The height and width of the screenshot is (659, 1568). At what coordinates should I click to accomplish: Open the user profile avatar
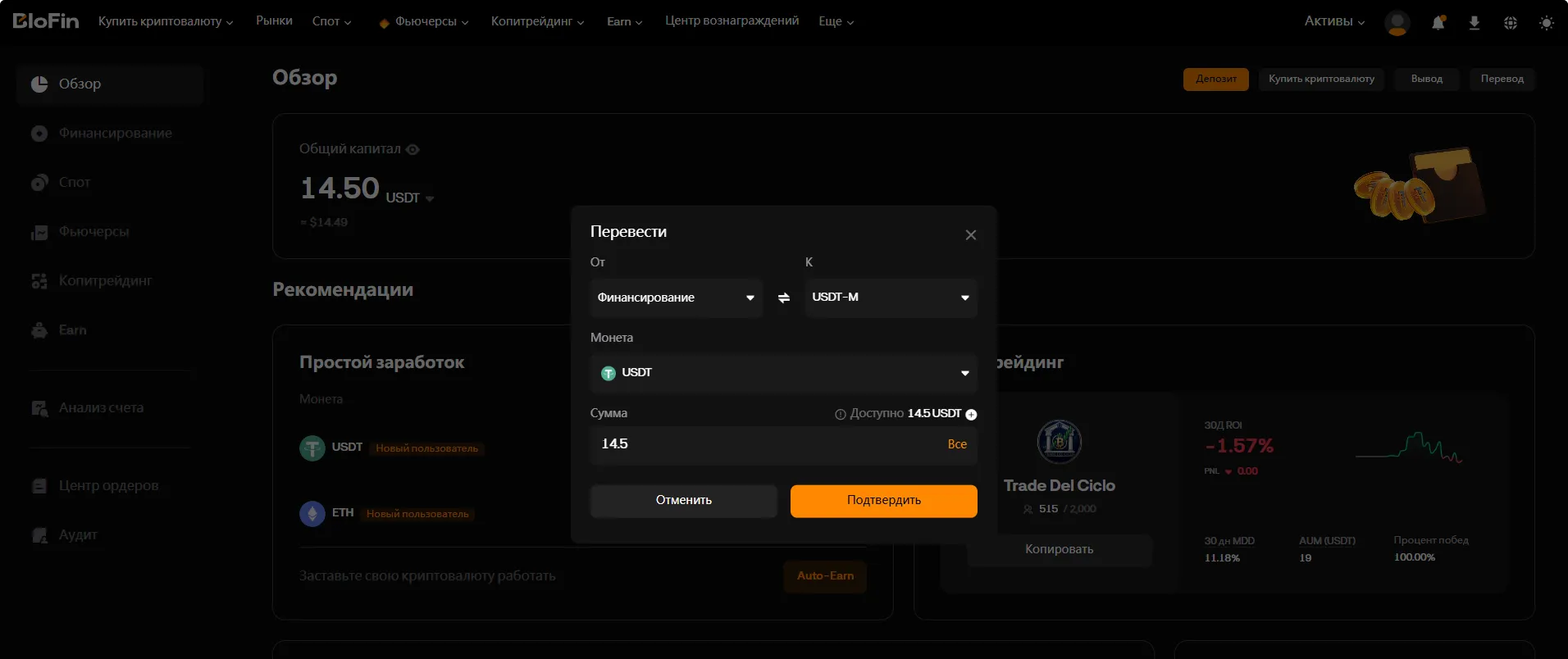point(1397,22)
